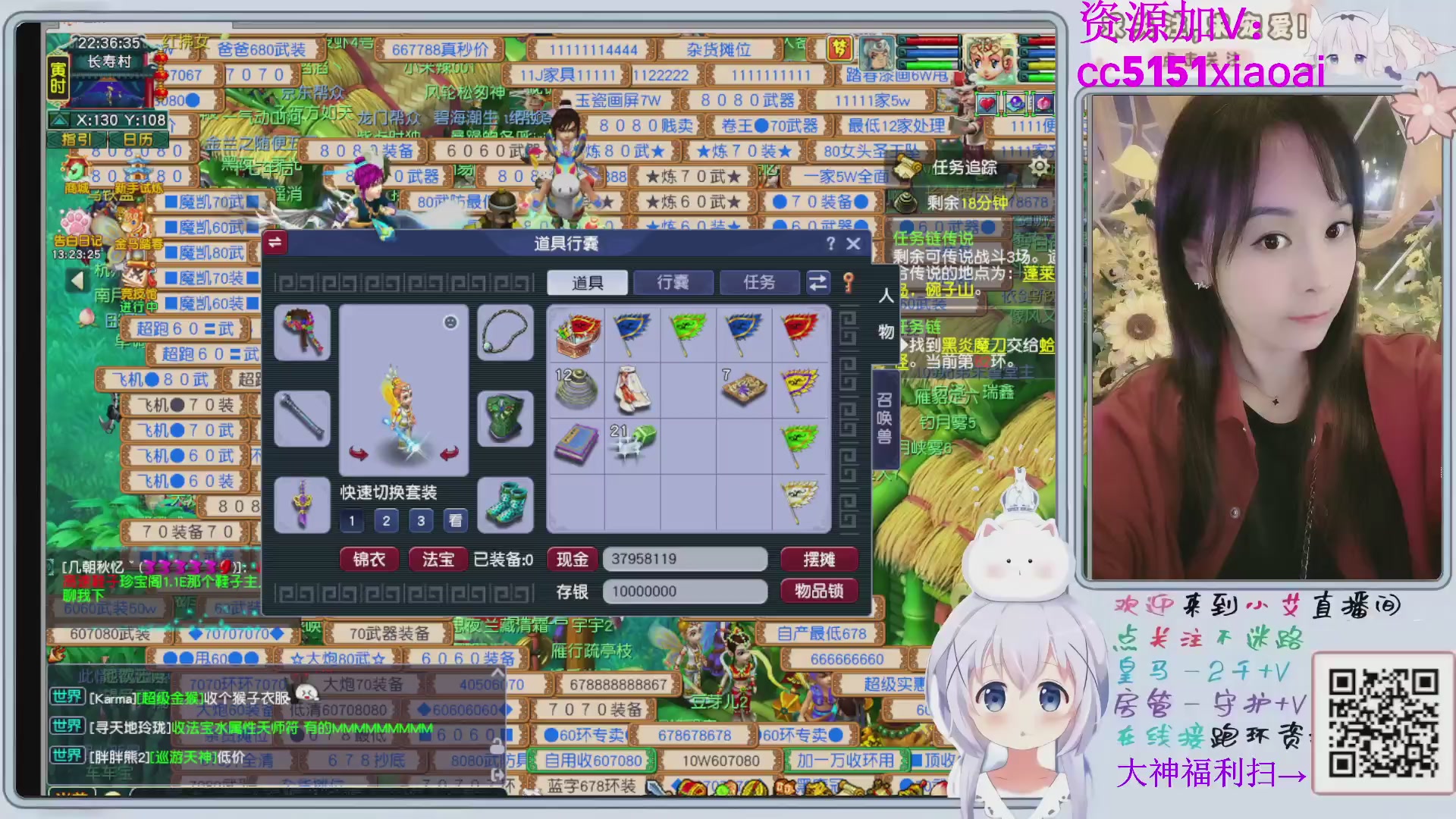Screen dimensions: 1456x819
Task: Click the green armor equipment slot
Action: [505, 418]
